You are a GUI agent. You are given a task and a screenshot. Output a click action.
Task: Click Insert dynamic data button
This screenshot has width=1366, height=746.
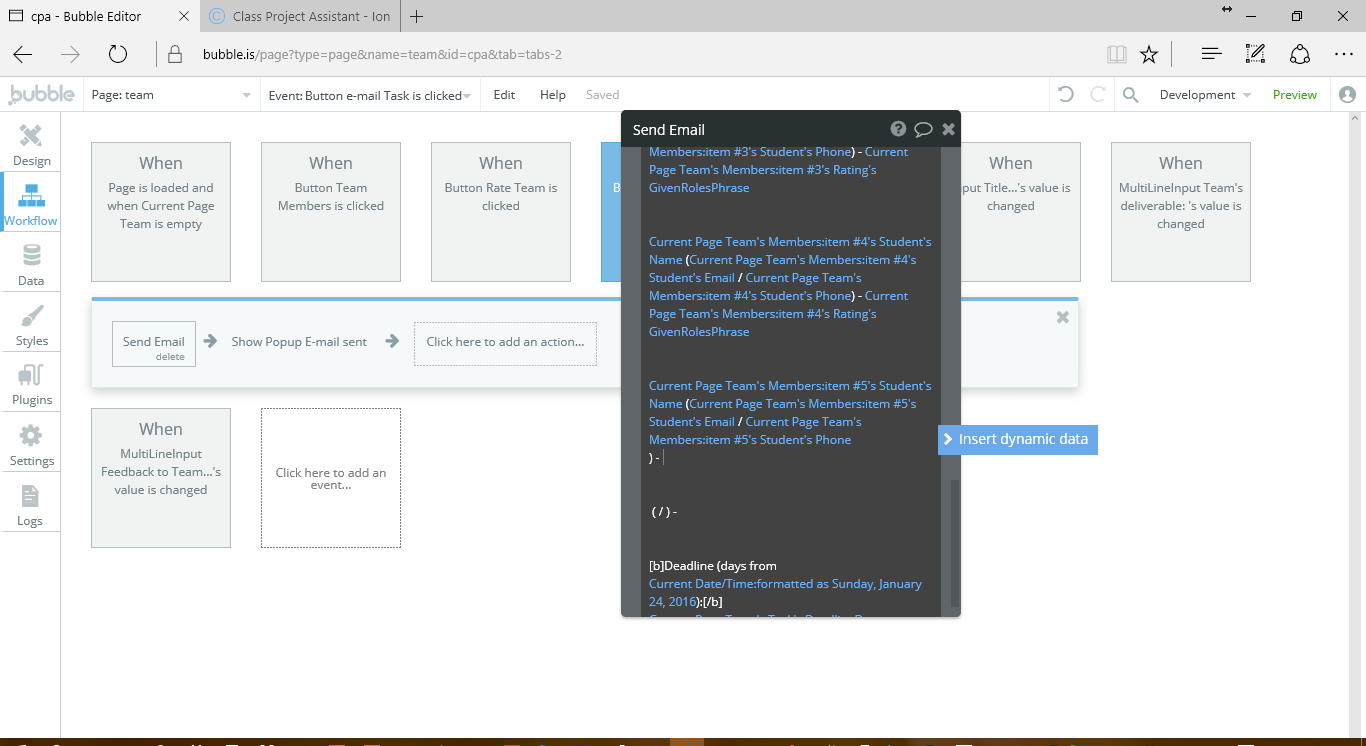point(1018,439)
